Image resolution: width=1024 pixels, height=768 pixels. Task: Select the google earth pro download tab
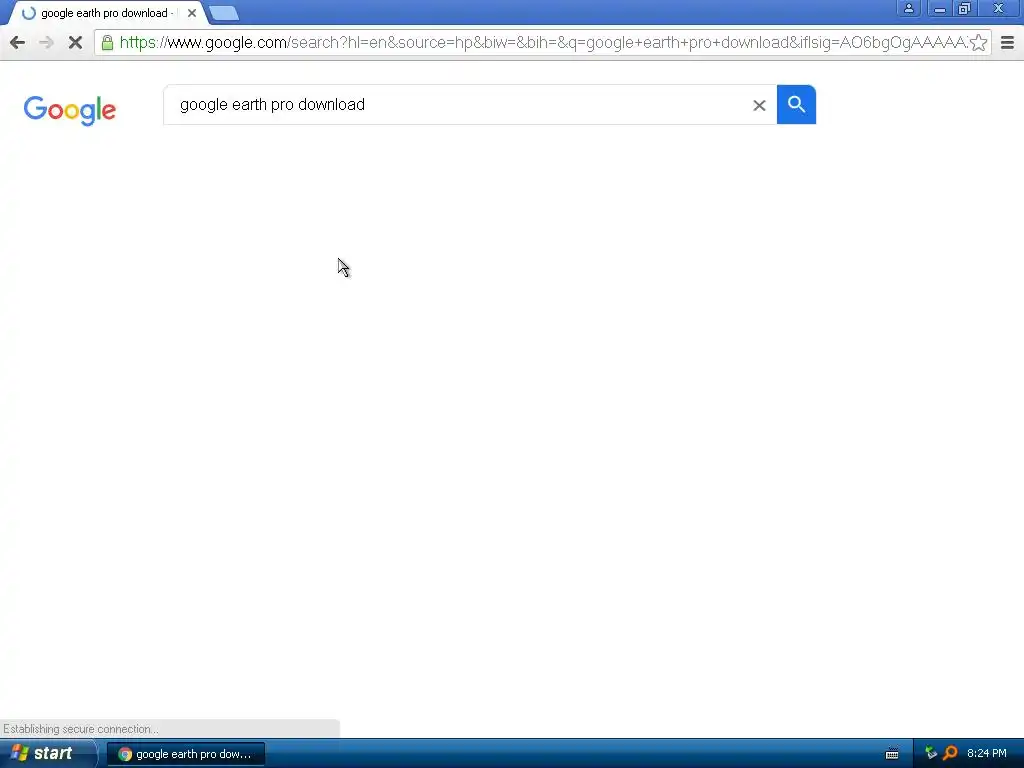[x=104, y=13]
